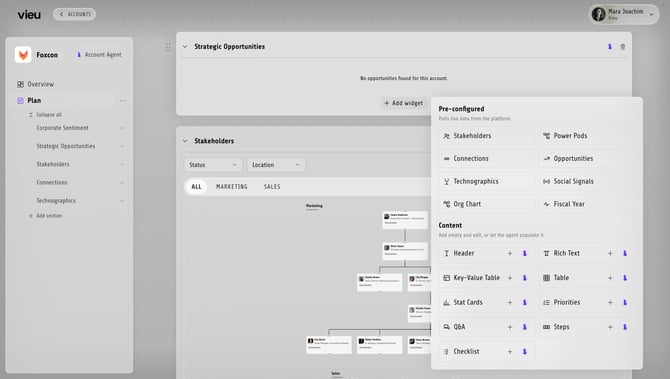This screenshot has height=379, width=670.
Task: Open Corporate Sentiment section
Action: [x=62, y=128]
